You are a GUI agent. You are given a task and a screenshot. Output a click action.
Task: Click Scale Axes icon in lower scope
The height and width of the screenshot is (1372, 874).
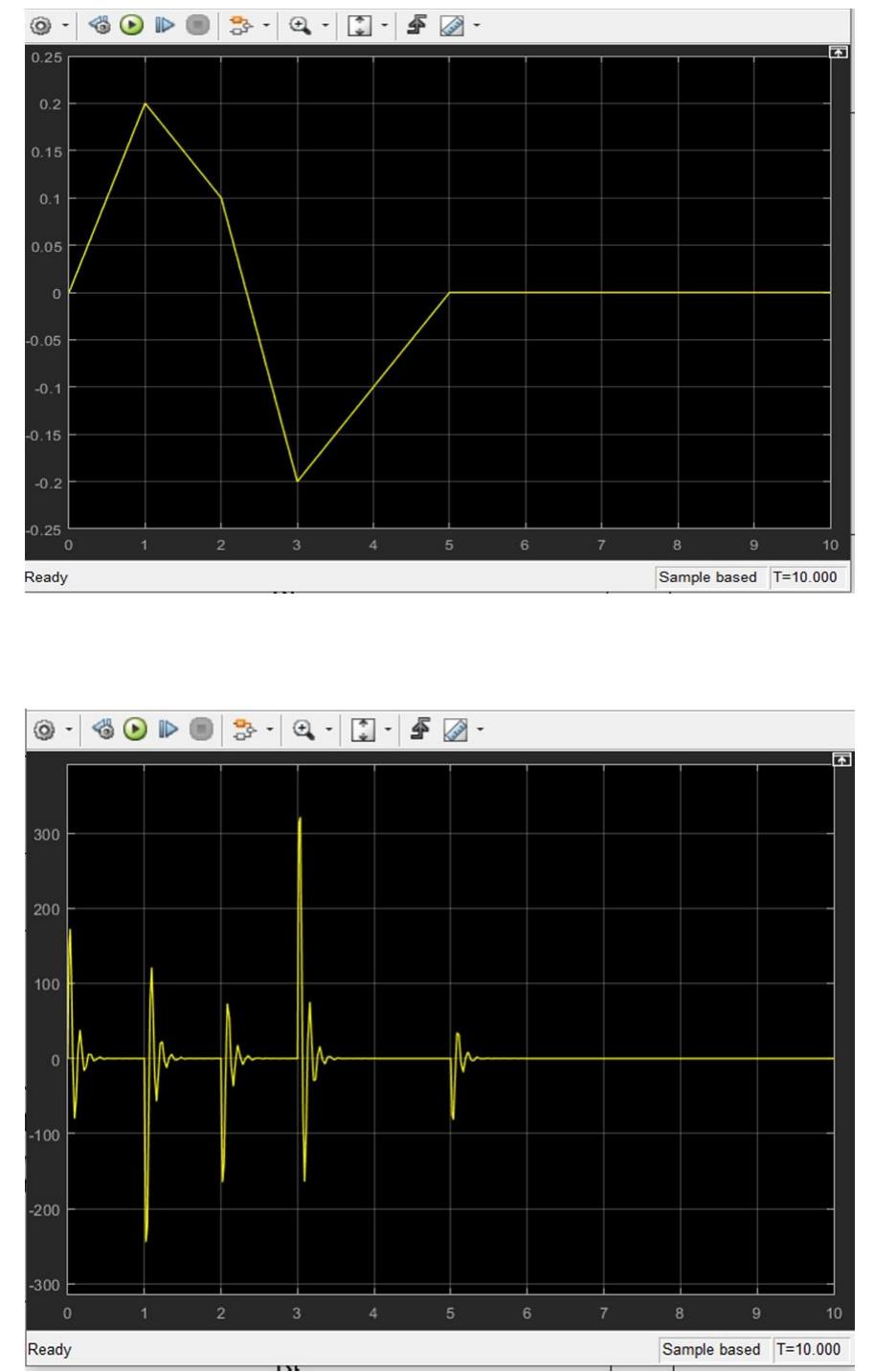(363, 730)
